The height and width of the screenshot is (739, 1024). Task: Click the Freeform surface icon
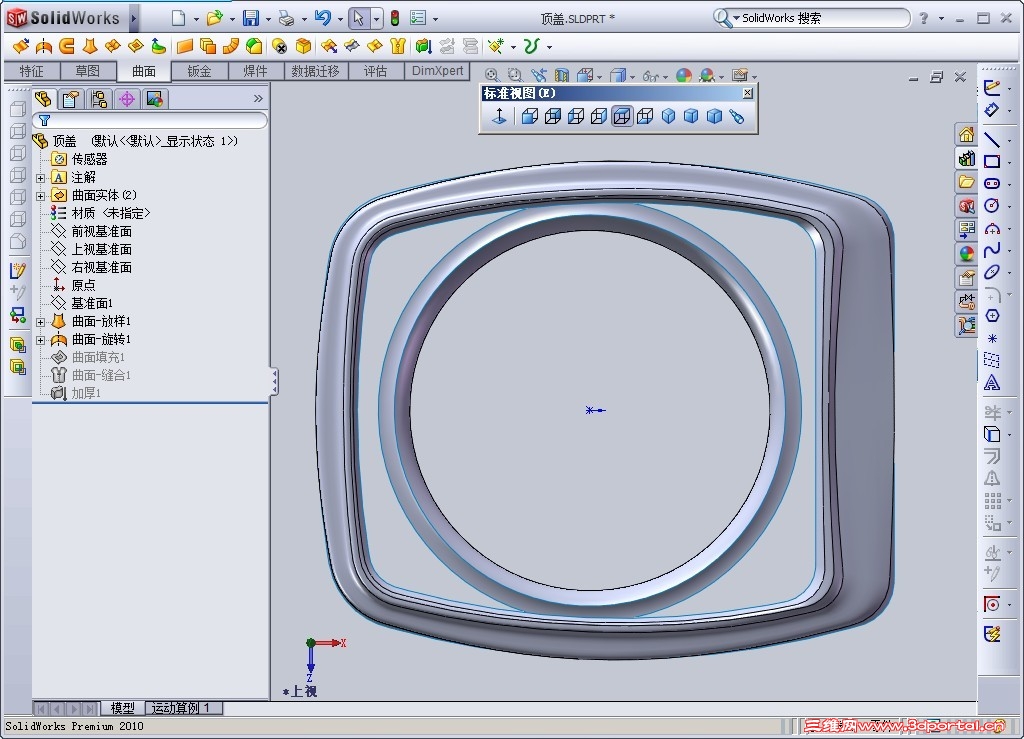click(159, 46)
